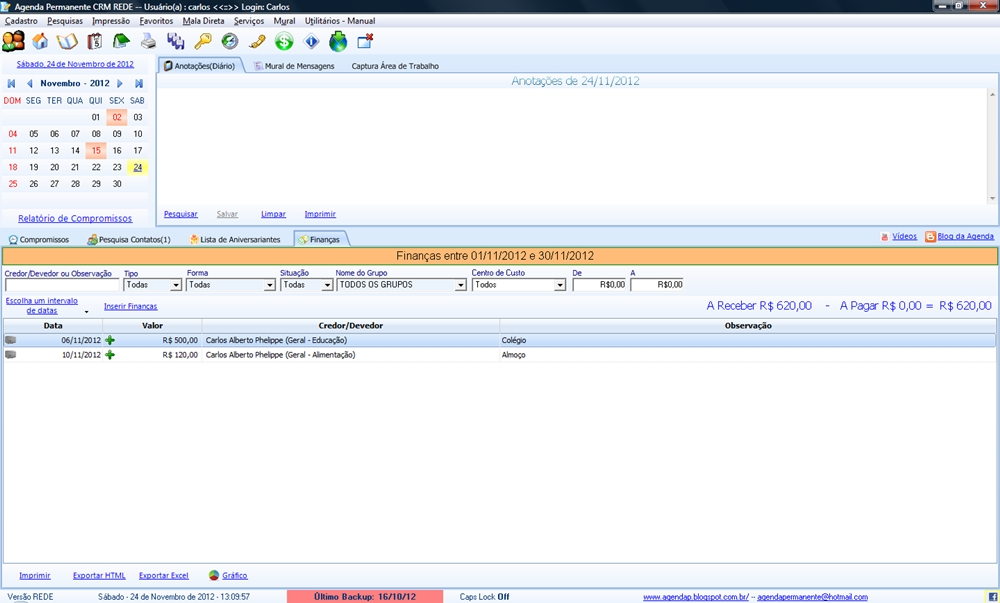The width and height of the screenshot is (1000, 603).
Task: Click gray row icon beside 10/11/2012
Action: [x=10, y=355]
